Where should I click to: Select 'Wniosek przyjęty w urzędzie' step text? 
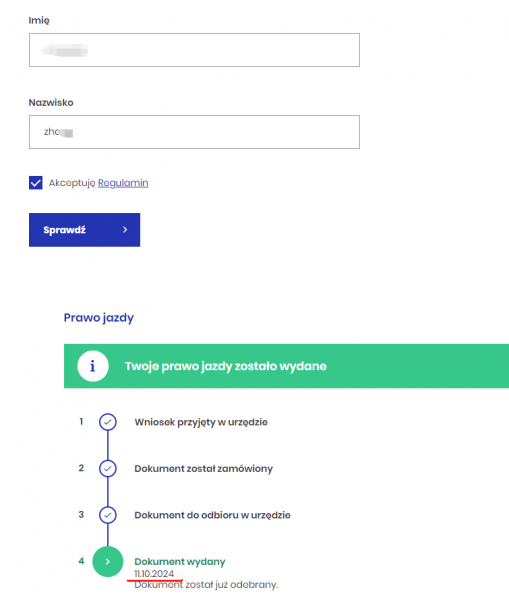point(201,422)
